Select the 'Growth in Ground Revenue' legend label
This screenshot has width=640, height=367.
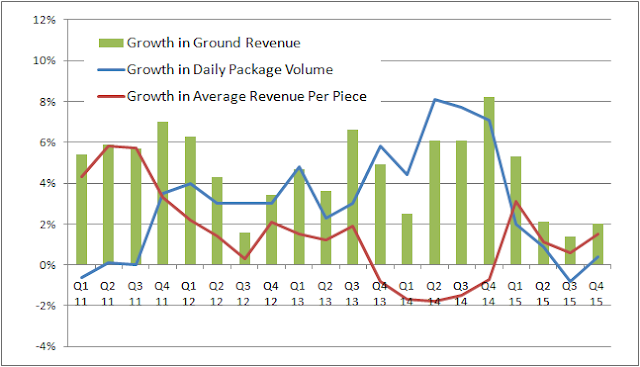pos(213,43)
